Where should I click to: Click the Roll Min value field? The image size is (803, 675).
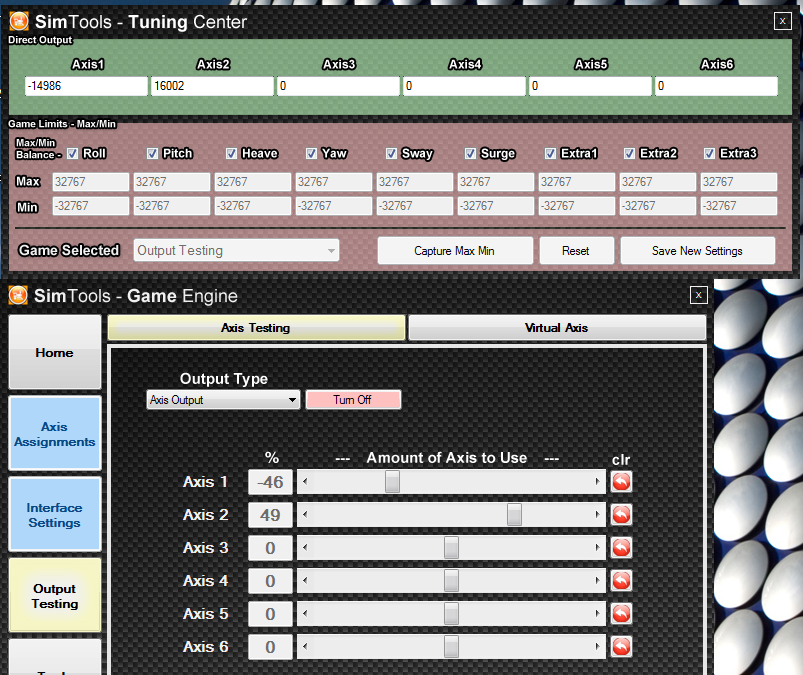[91, 206]
